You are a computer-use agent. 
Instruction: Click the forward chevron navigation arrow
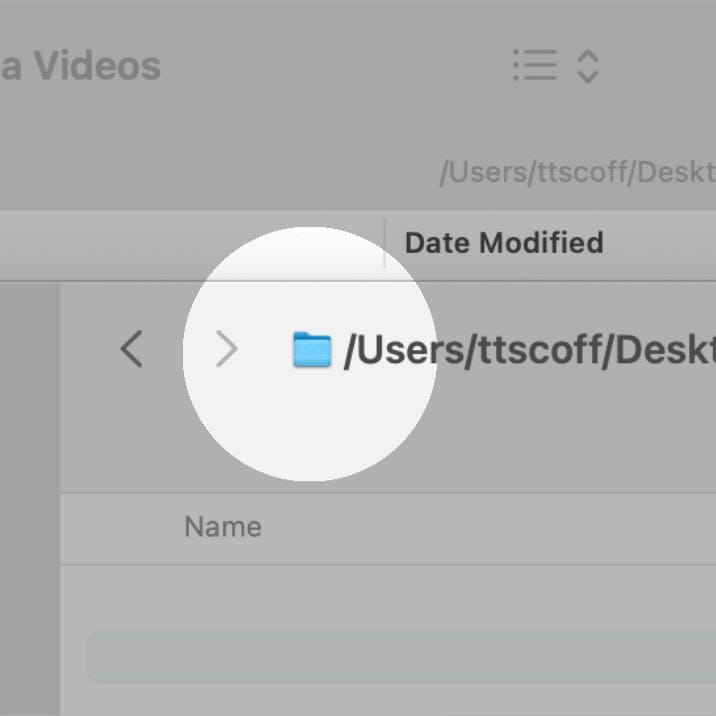[x=227, y=350]
